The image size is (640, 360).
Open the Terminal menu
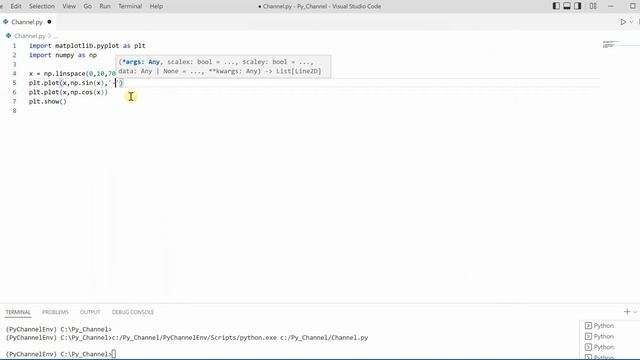(130, 6)
